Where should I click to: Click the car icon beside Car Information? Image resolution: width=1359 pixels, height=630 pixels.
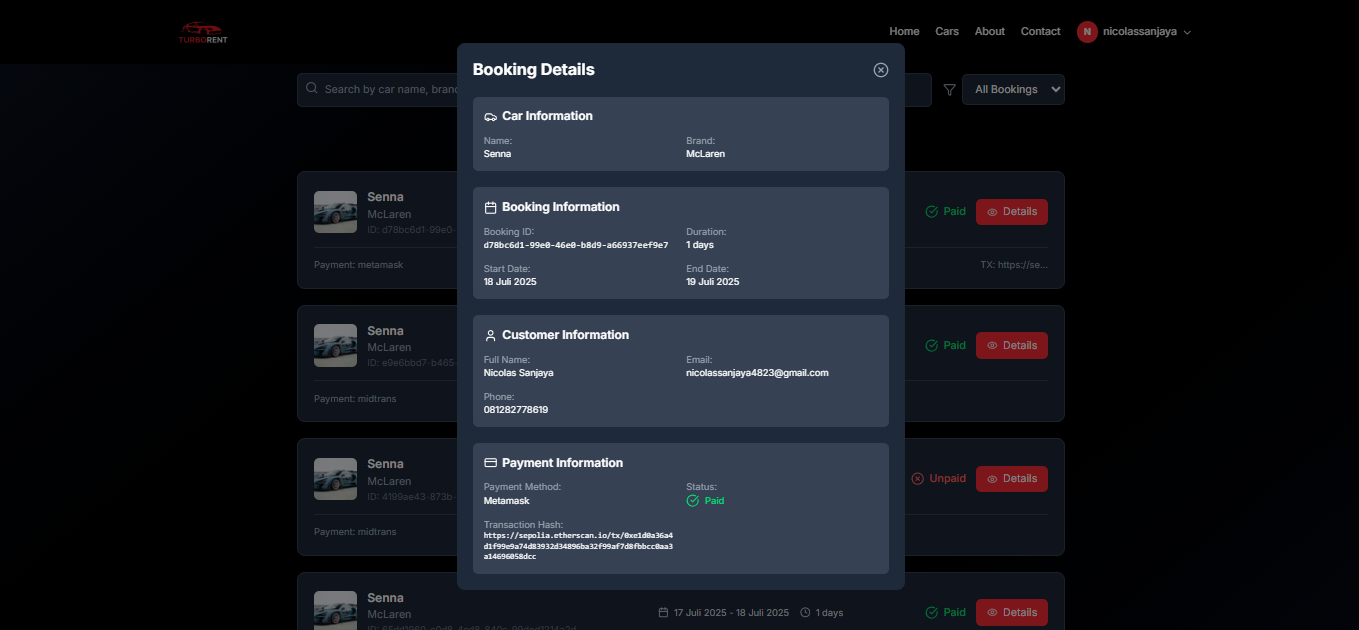pos(490,117)
